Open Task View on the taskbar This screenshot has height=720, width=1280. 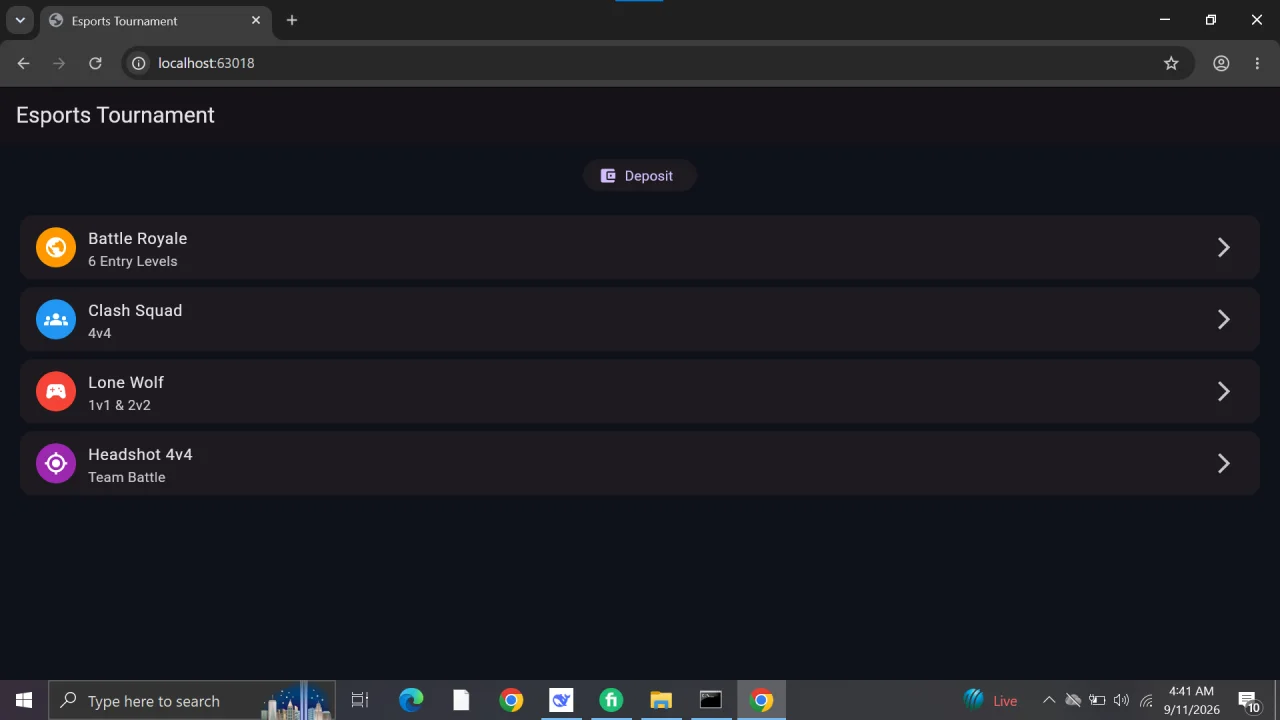coord(360,700)
